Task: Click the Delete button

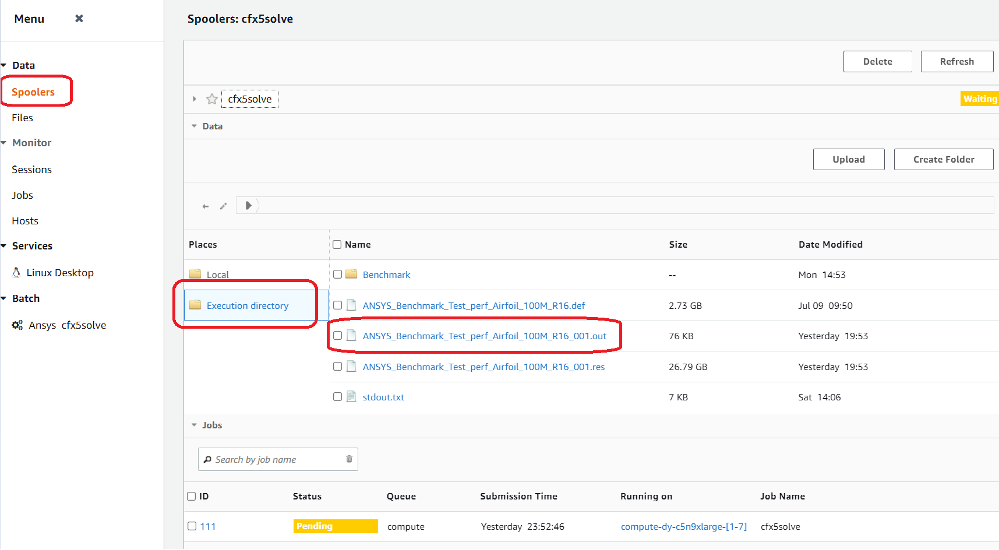Action: click(x=877, y=62)
